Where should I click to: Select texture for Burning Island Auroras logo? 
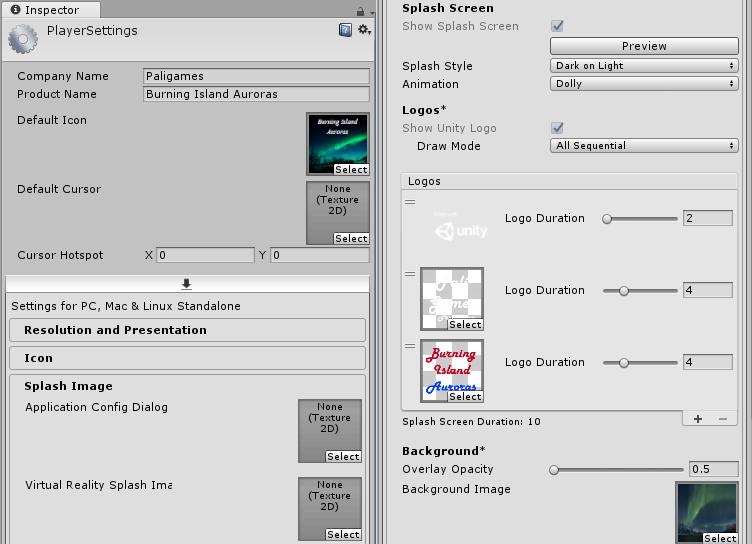[x=465, y=397]
